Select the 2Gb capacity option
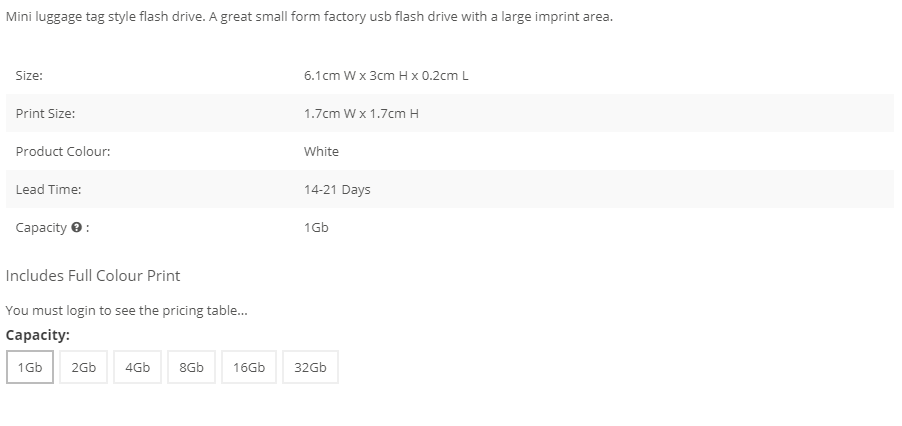 tap(83, 367)
